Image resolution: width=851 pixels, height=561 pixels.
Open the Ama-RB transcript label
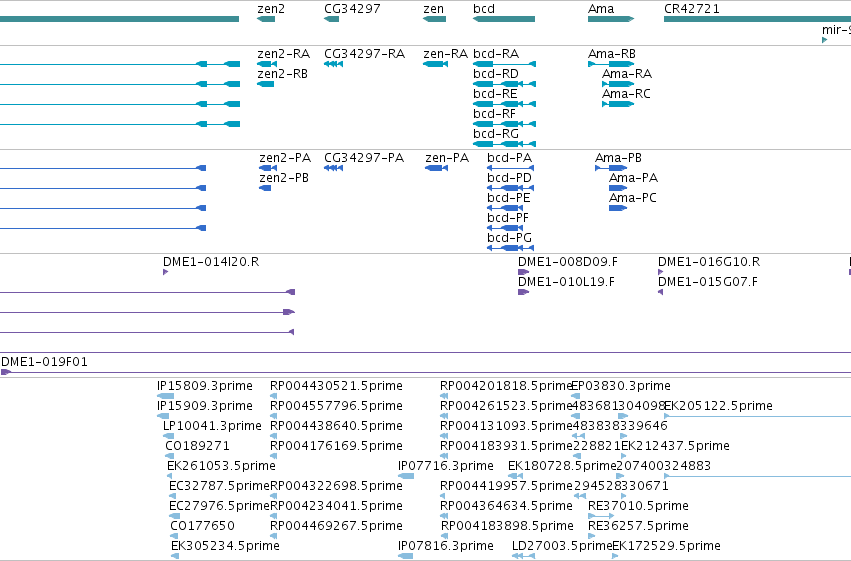pos(612,54)
